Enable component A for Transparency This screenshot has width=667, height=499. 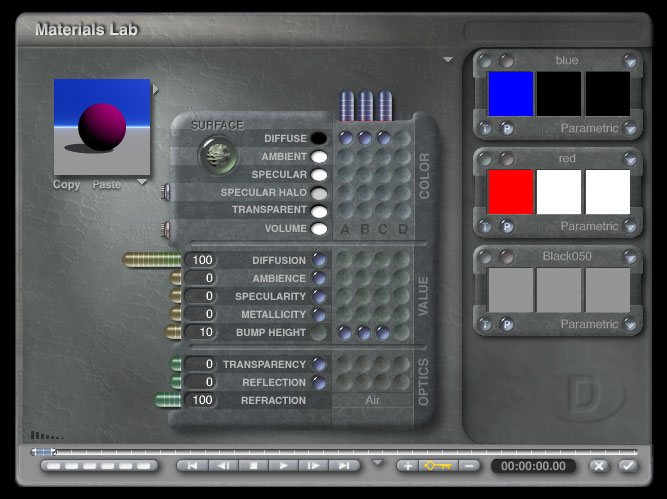345,364
